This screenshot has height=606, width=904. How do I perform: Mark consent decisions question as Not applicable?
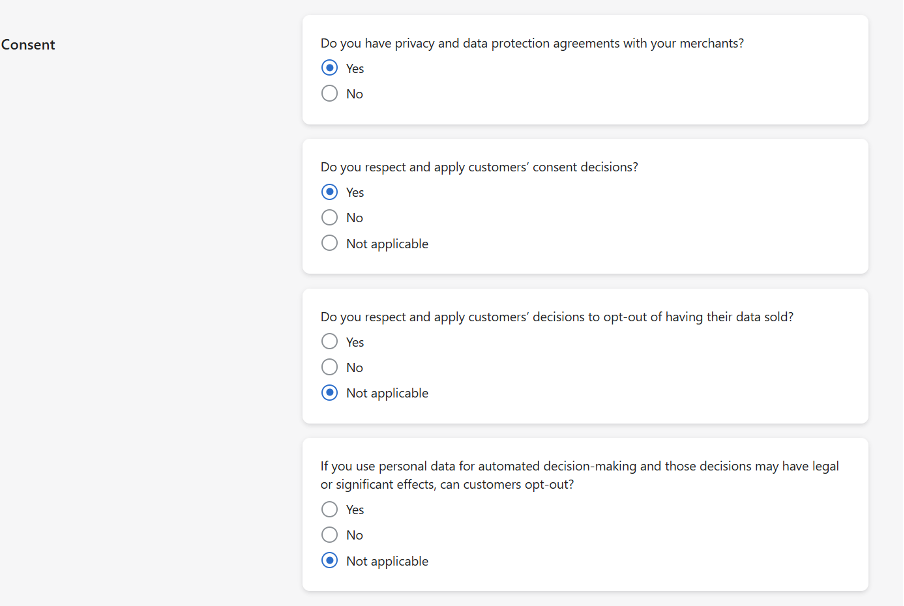tap(330, 244)
